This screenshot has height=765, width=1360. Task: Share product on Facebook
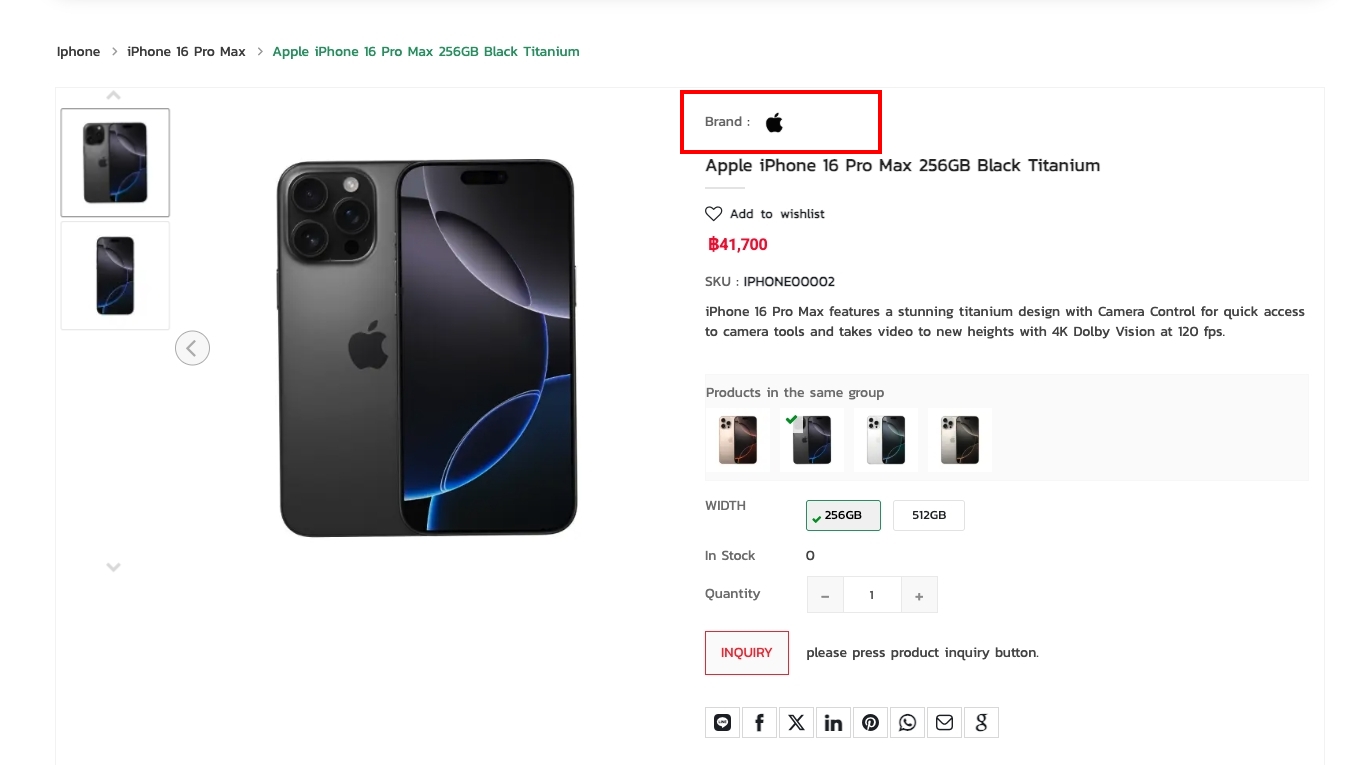(x=759, y=723)
